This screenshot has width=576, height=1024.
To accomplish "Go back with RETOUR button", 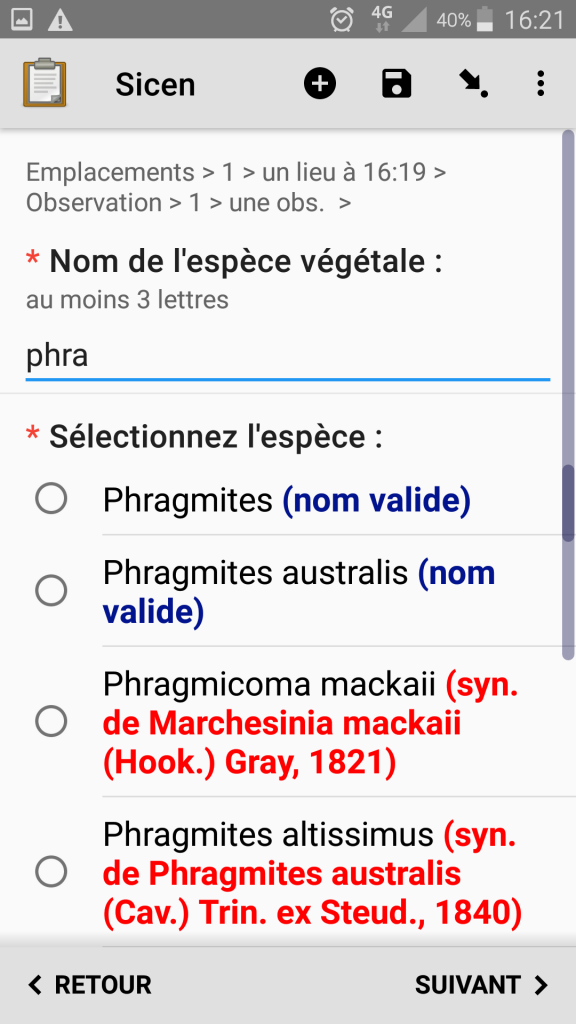I will [x=90, y=985].
